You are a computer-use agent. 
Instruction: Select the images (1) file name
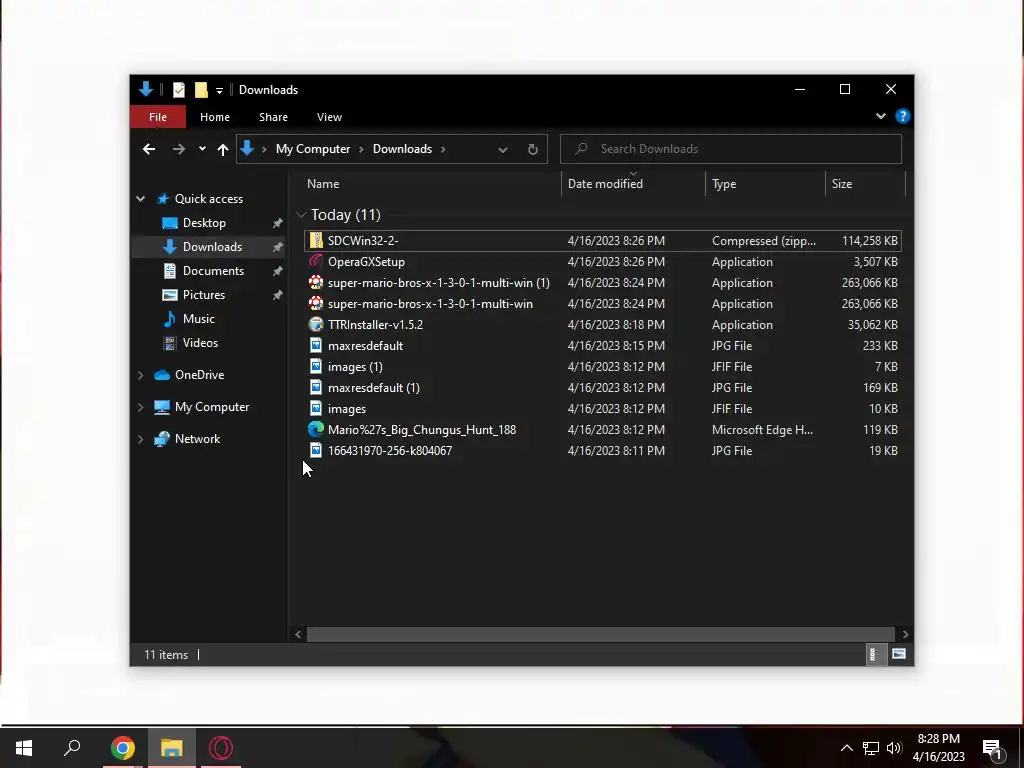355,366
